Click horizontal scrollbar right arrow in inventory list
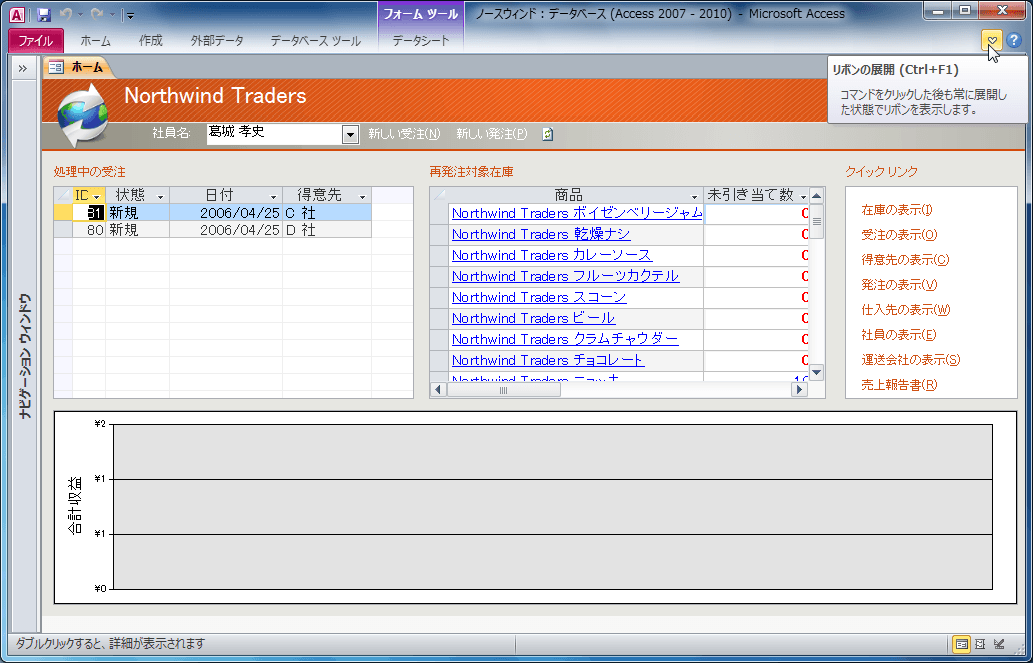The width and height of the screenshot is (1033, 663). pyautogui.click(x=799, y=389)
